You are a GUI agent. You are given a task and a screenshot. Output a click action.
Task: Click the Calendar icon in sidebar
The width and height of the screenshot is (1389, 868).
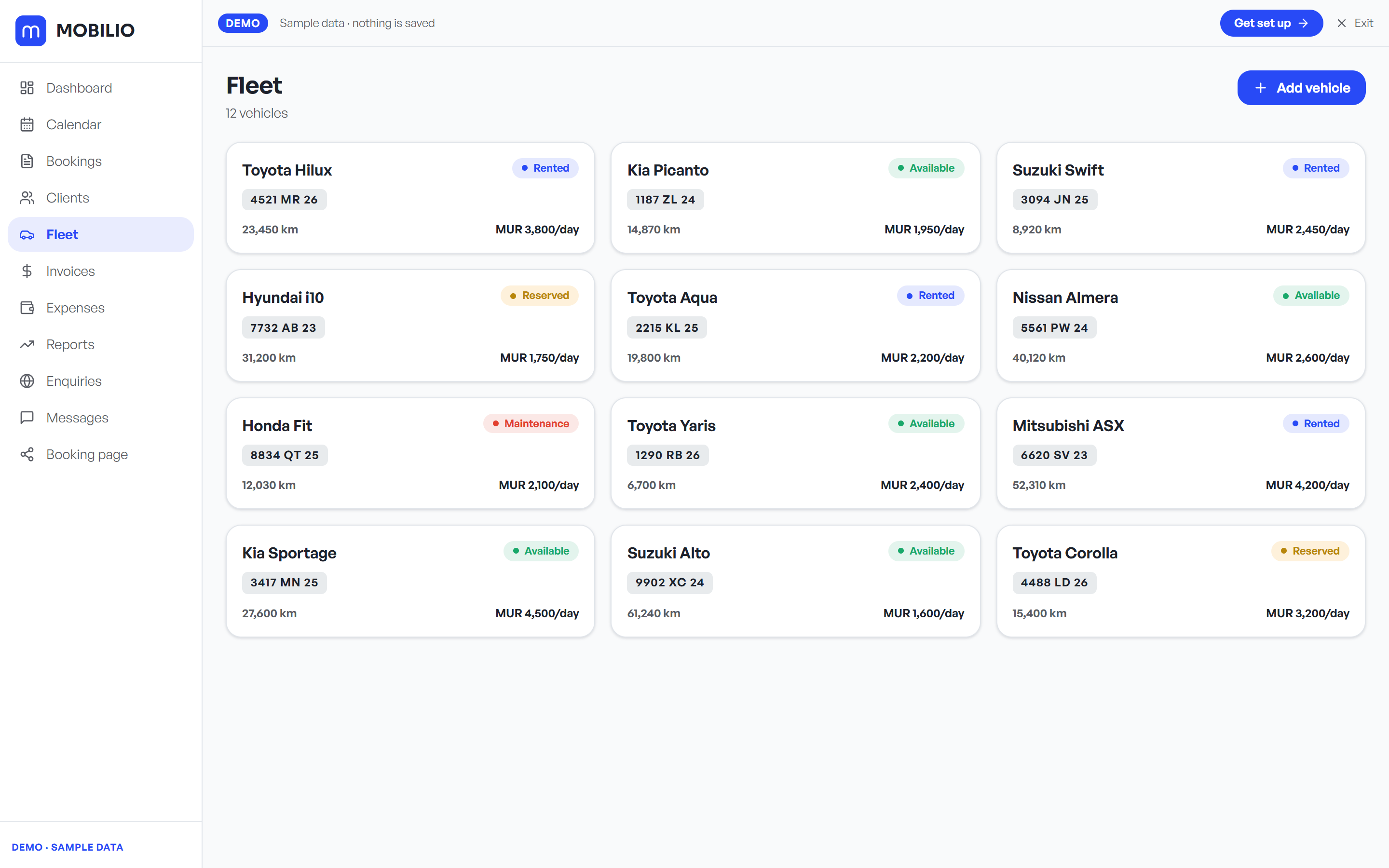(27, 124)
